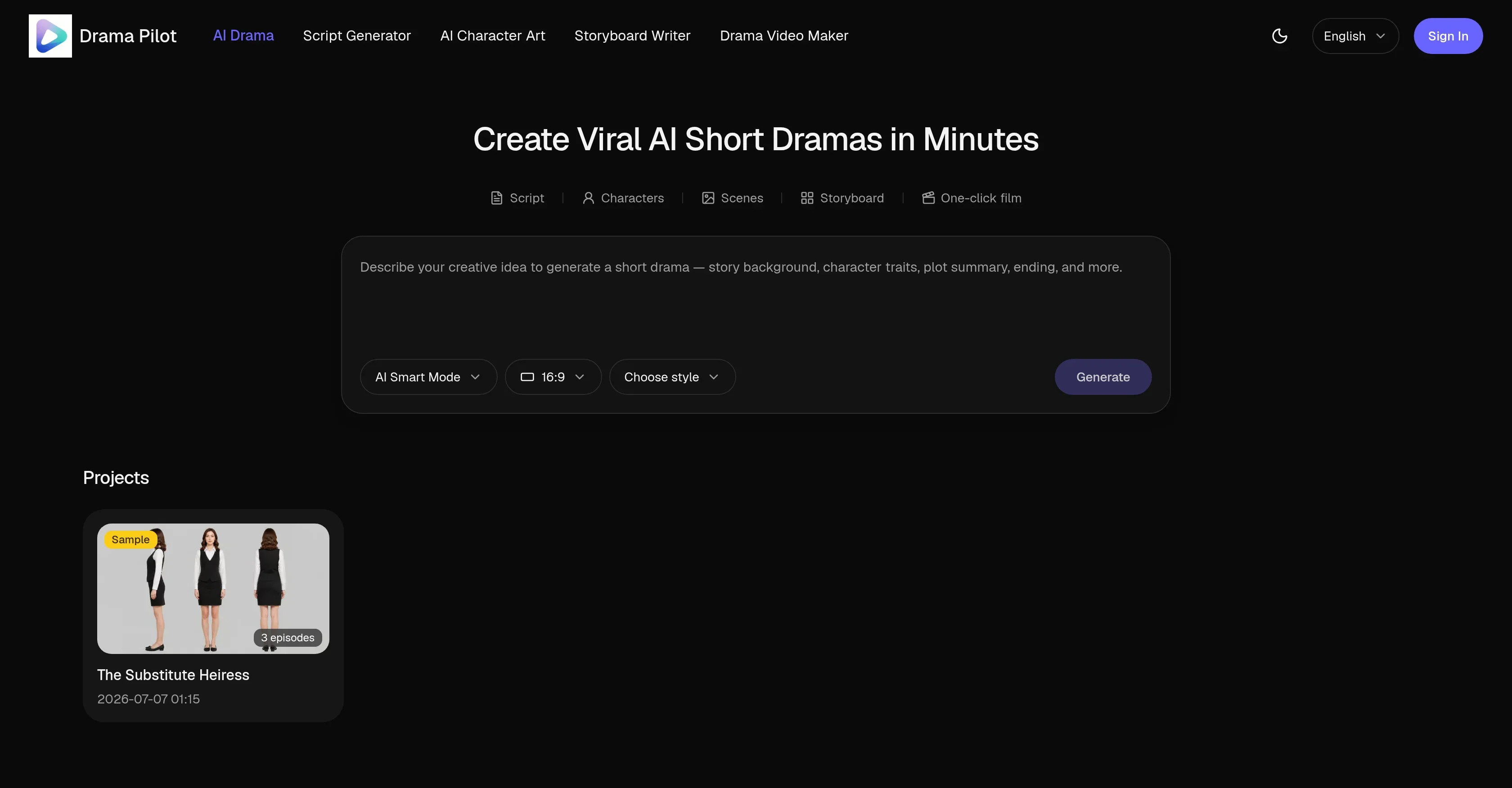The width and height of the screenshot is (1512, 788).
Task: Expand the AI Smart Mode dropdown
Action: point(428,377)
